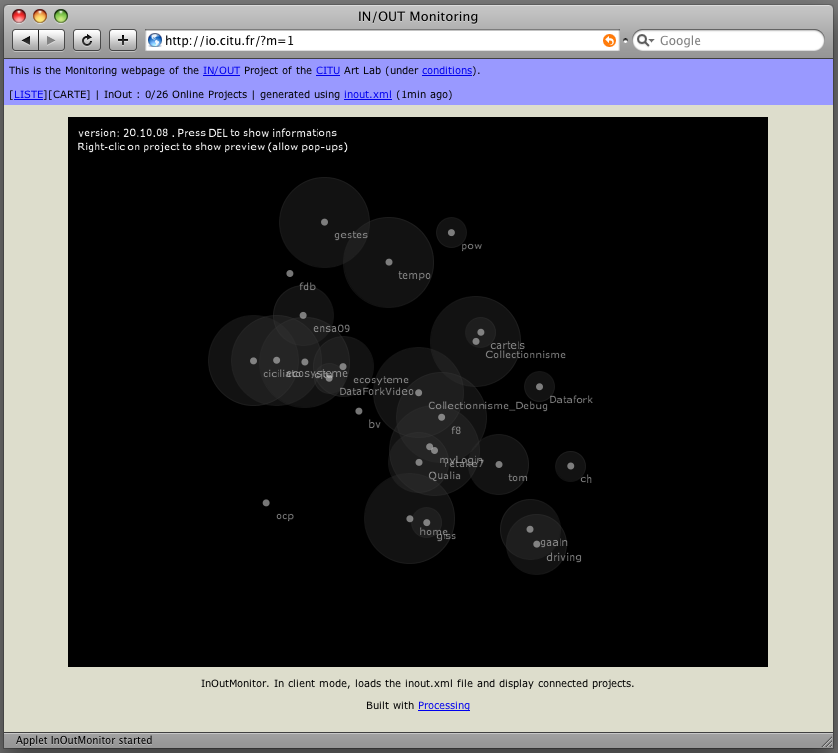Click the browser Back arrow button
Screen dimensions: 838x753
[25, 40]
